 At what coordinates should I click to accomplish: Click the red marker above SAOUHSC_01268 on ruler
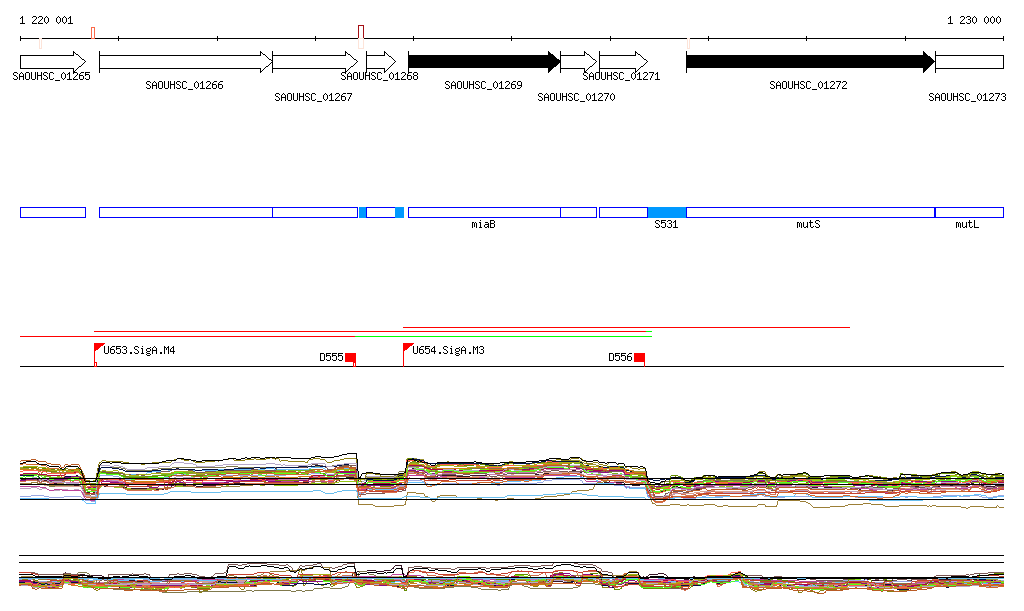pyautogui.click(x=361, y=33)
